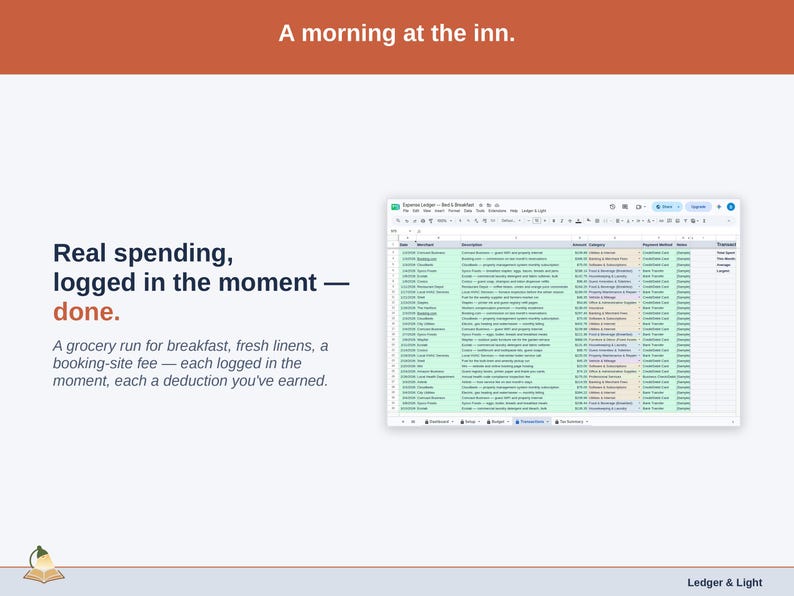Open the Ledger & Light menu
The height and width of the screenshot is (596, 794).
pyautogui.click(x=534, y=211)
